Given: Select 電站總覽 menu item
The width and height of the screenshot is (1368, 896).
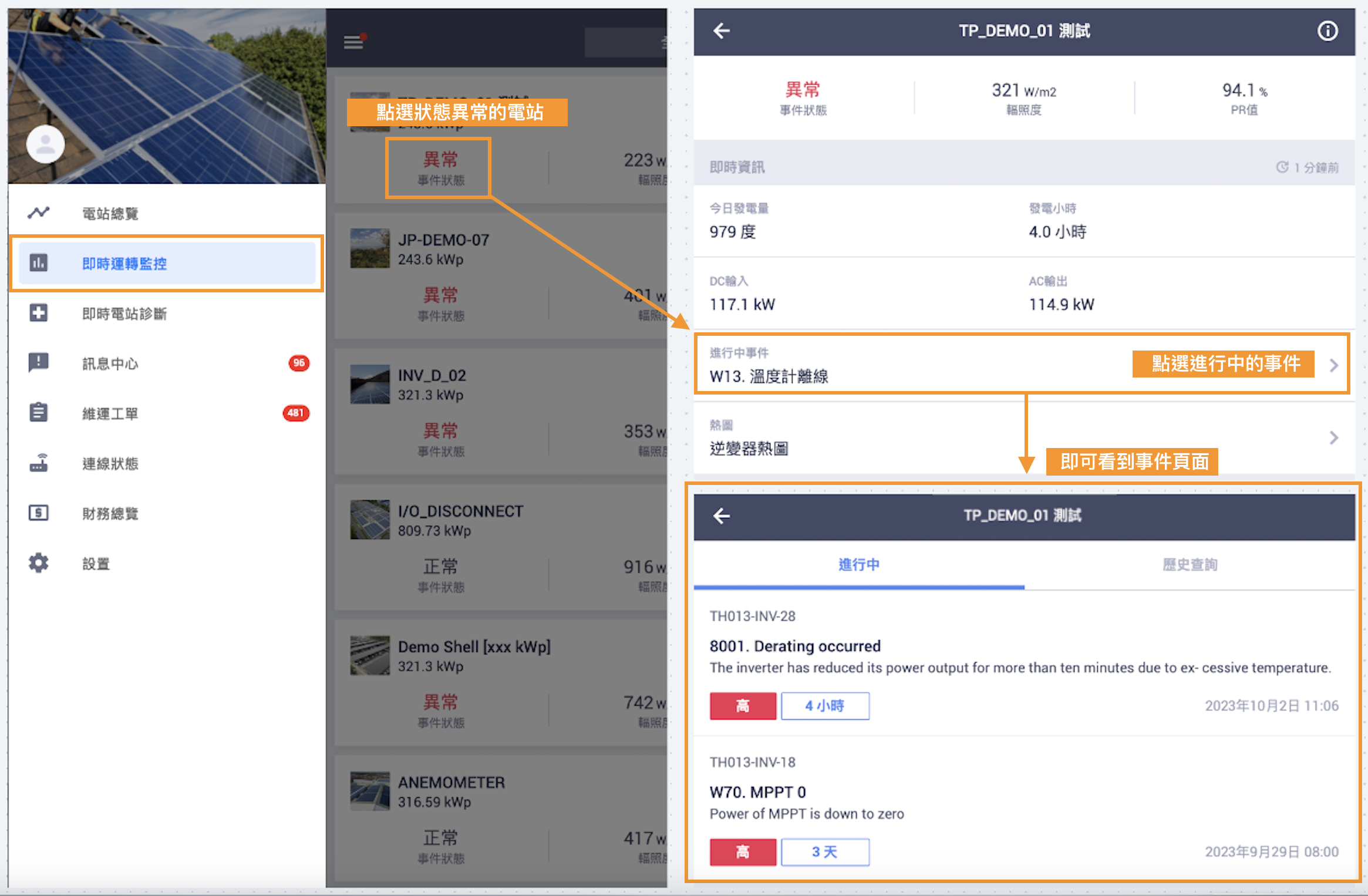Looking at the screenshot, I should 167,213.
